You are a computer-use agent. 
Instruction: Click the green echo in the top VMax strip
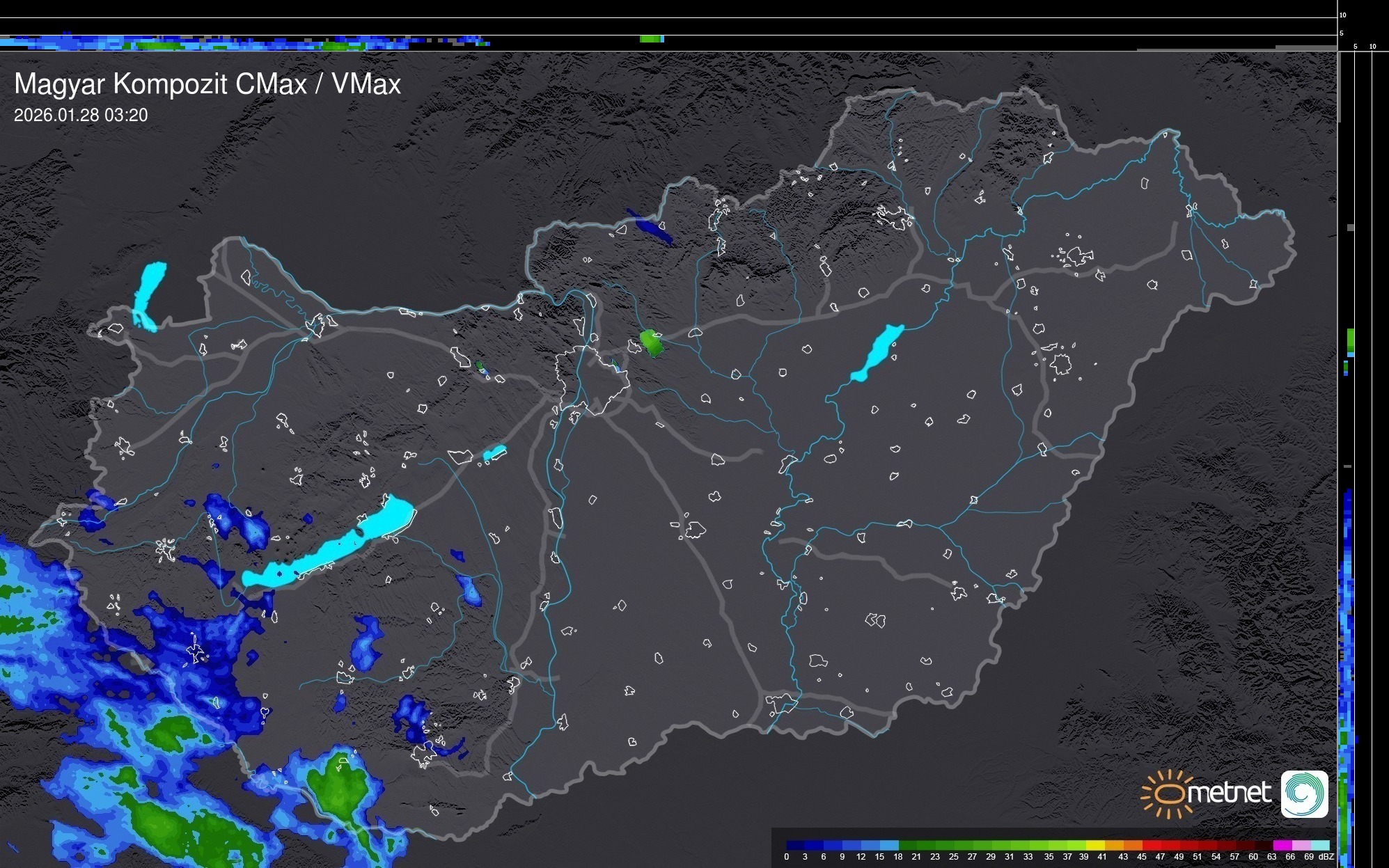coord(652,39)
